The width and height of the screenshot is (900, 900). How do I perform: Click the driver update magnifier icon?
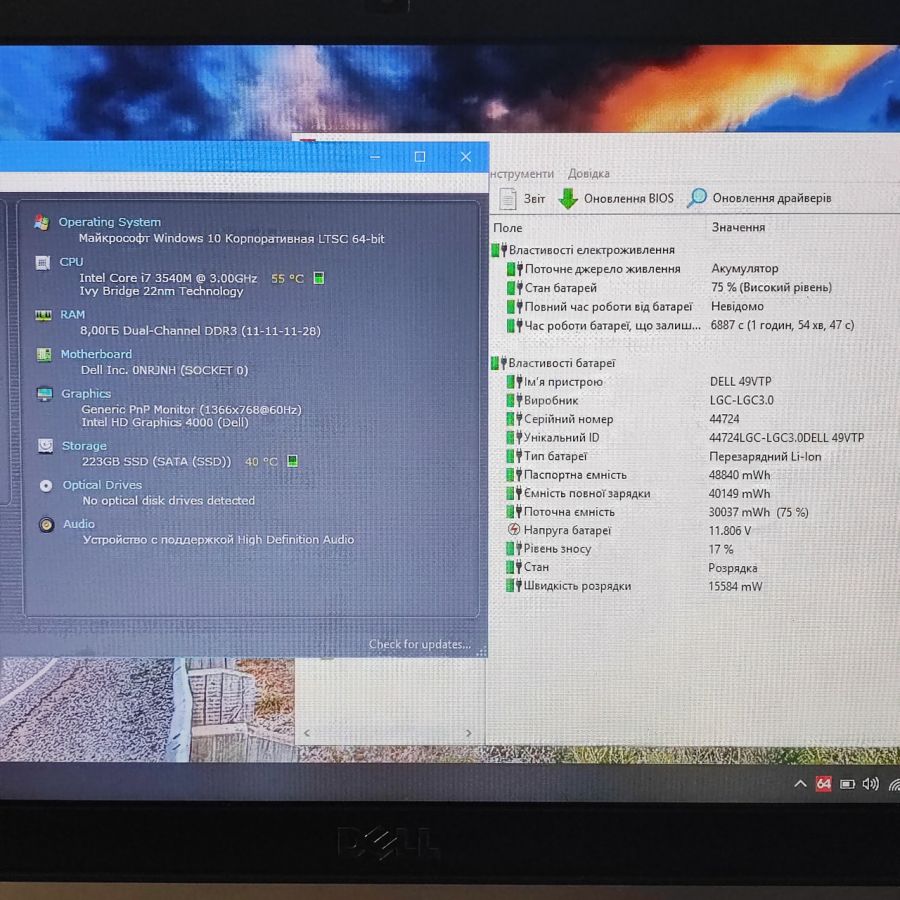tap(697, 198)
